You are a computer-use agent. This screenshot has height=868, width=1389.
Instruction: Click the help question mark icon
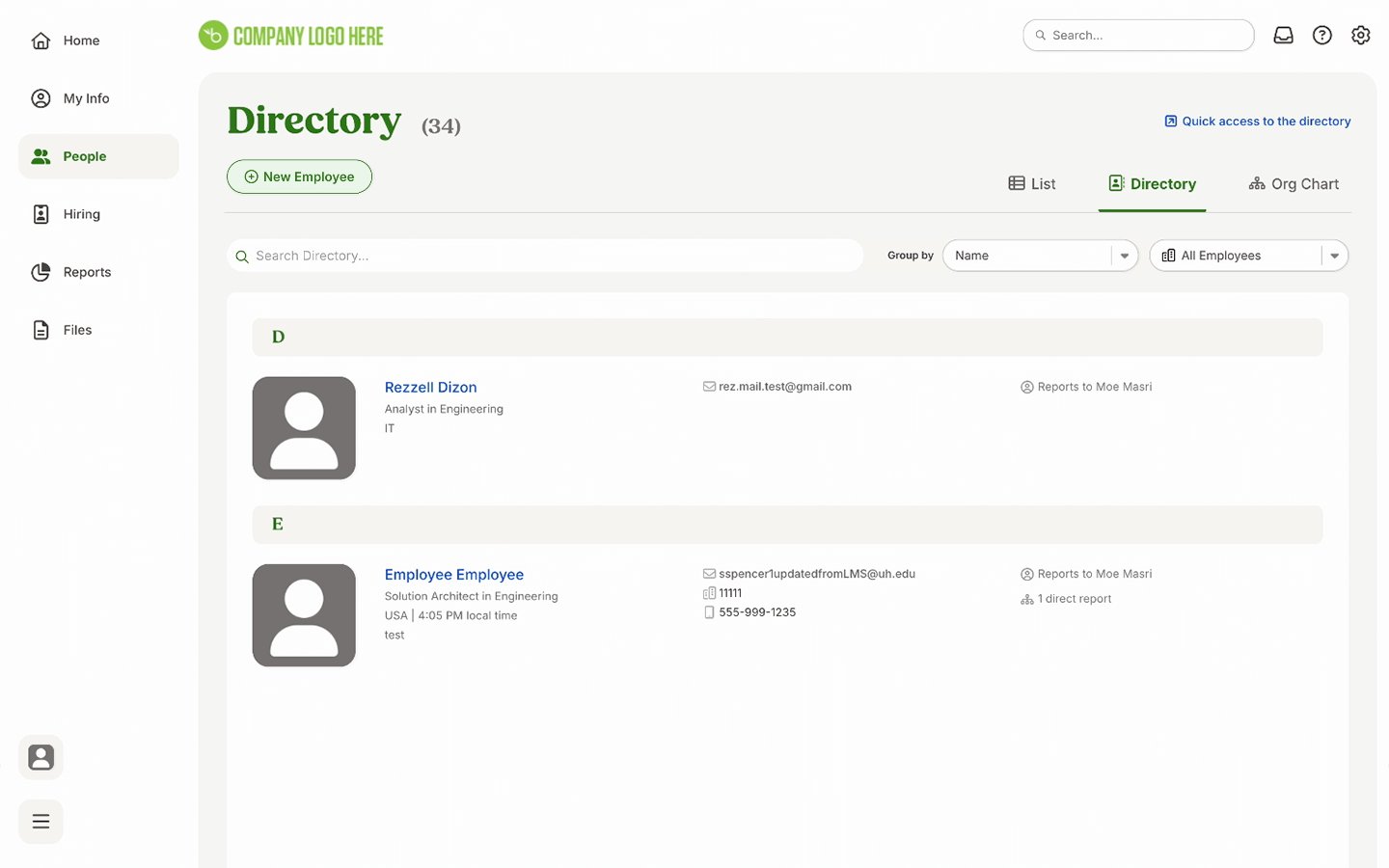coord(1321,36)
